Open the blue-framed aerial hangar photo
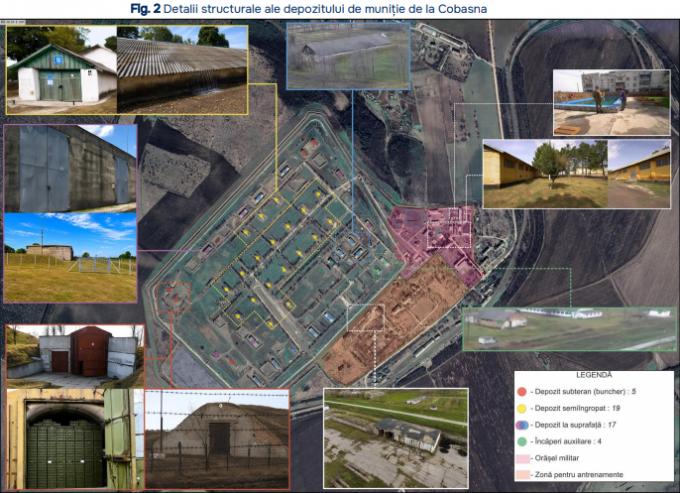This screenshot has width=680, height=493. 348,56
